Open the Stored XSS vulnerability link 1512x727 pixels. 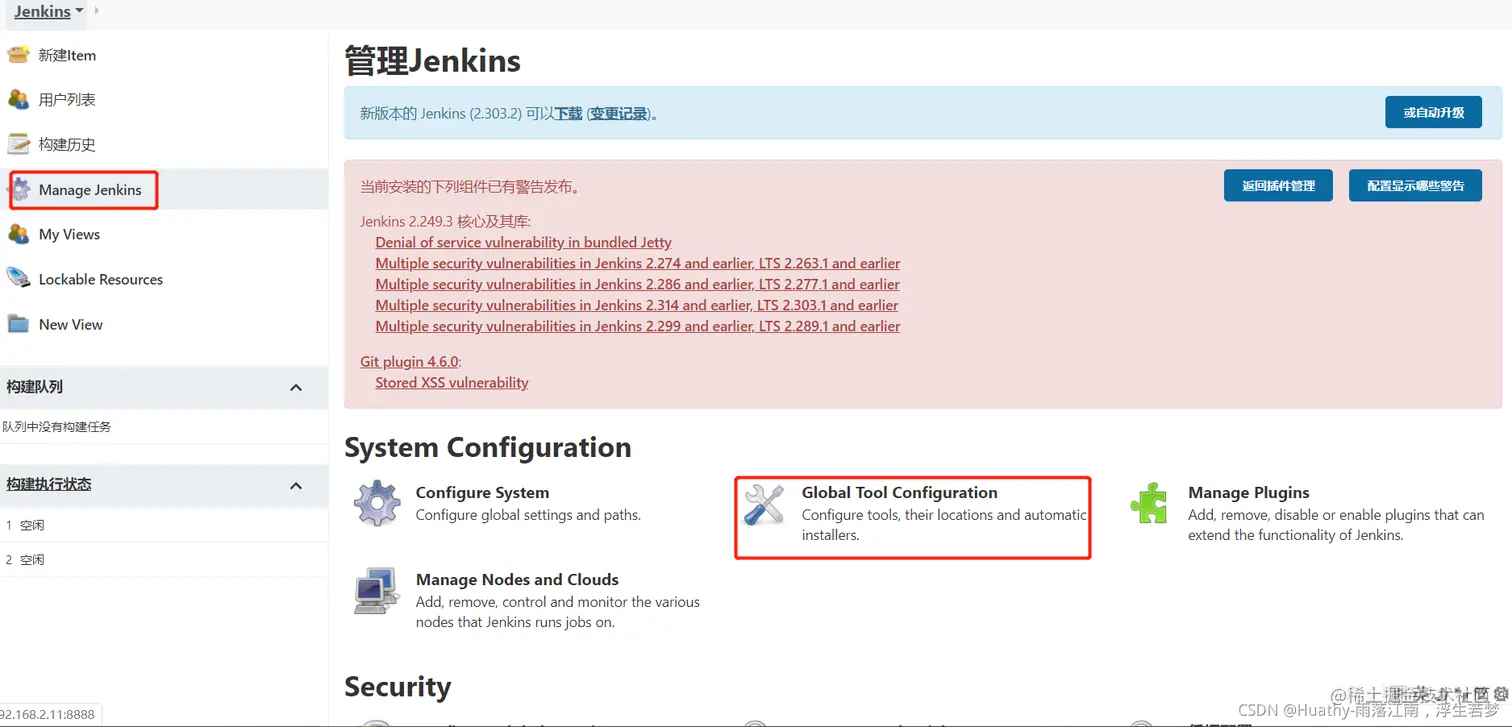[452, 382]
